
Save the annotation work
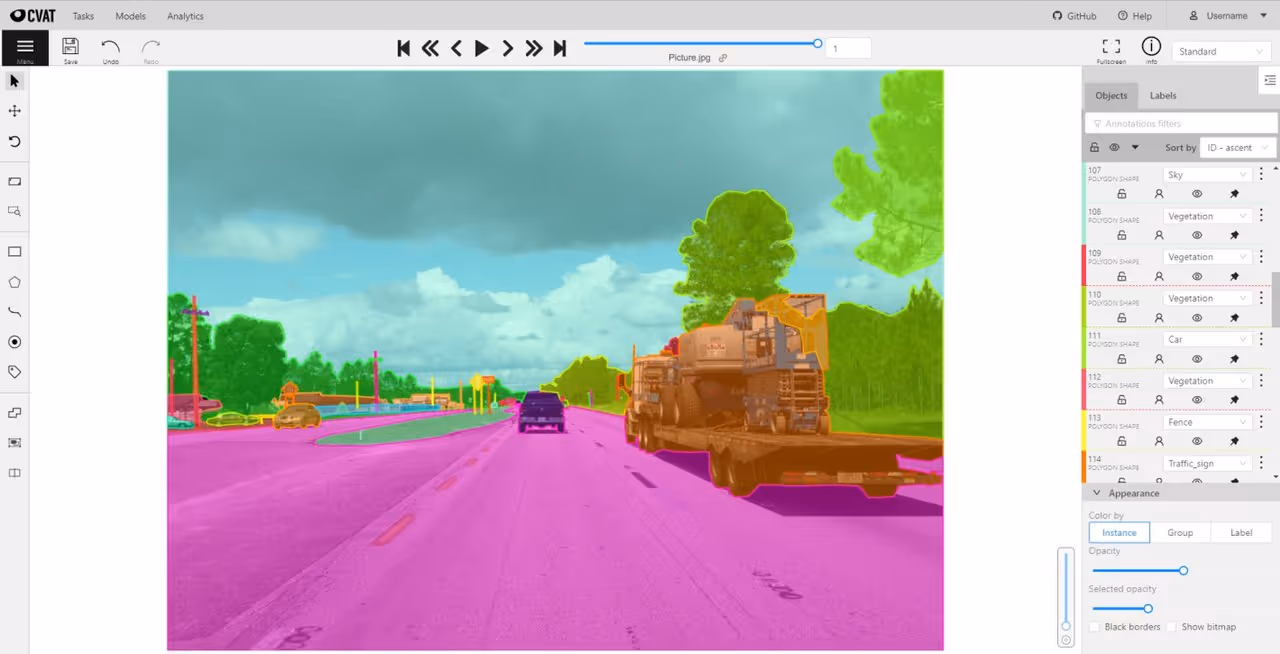(70, 49)
